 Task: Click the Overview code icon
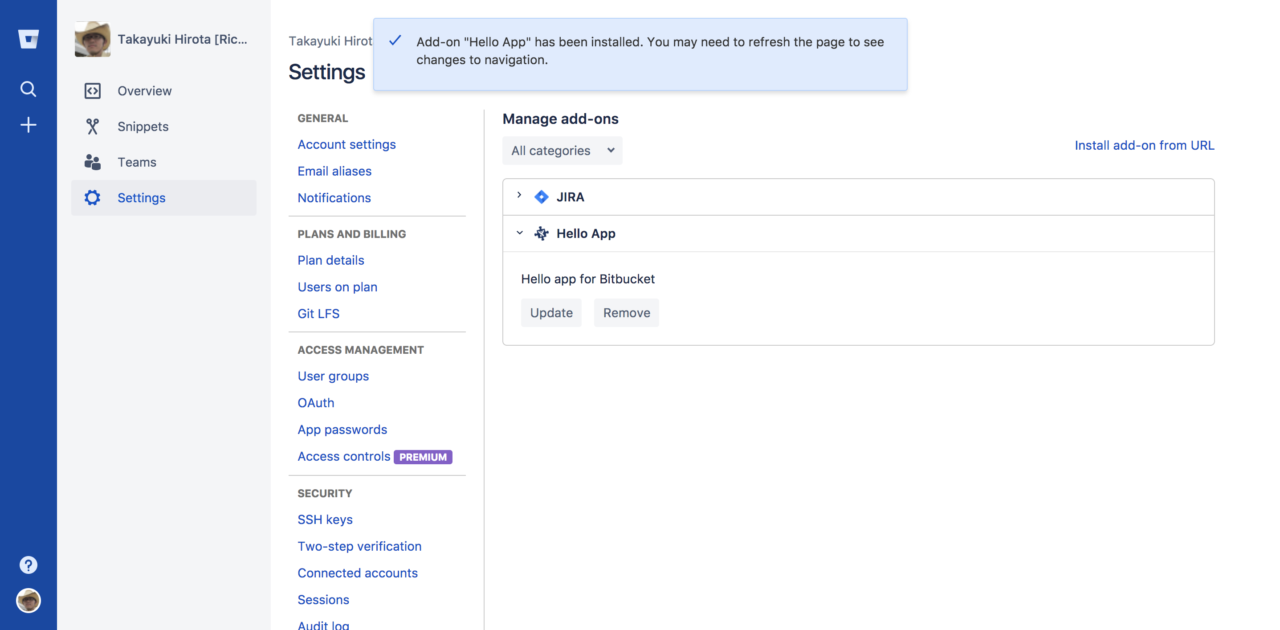93,91
